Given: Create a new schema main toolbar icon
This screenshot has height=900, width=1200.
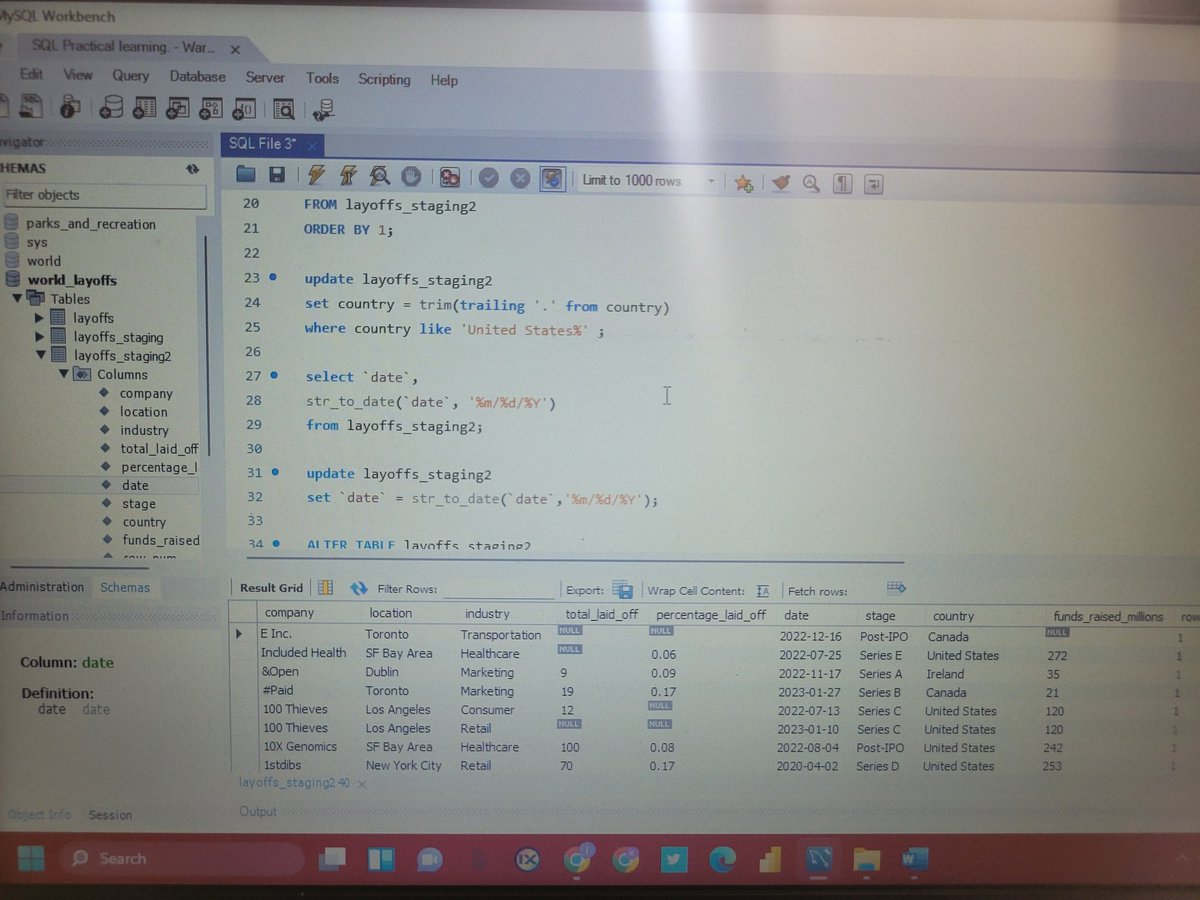Looking at the screenshot, I should point(111,107).
